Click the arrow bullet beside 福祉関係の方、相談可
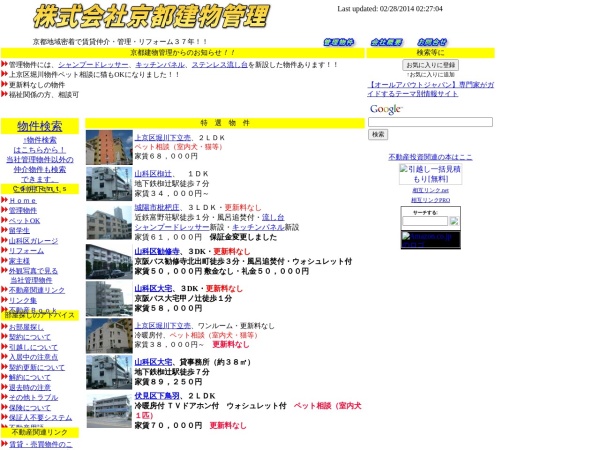This screenshot has width=600, height=450. tap(4, 95)
